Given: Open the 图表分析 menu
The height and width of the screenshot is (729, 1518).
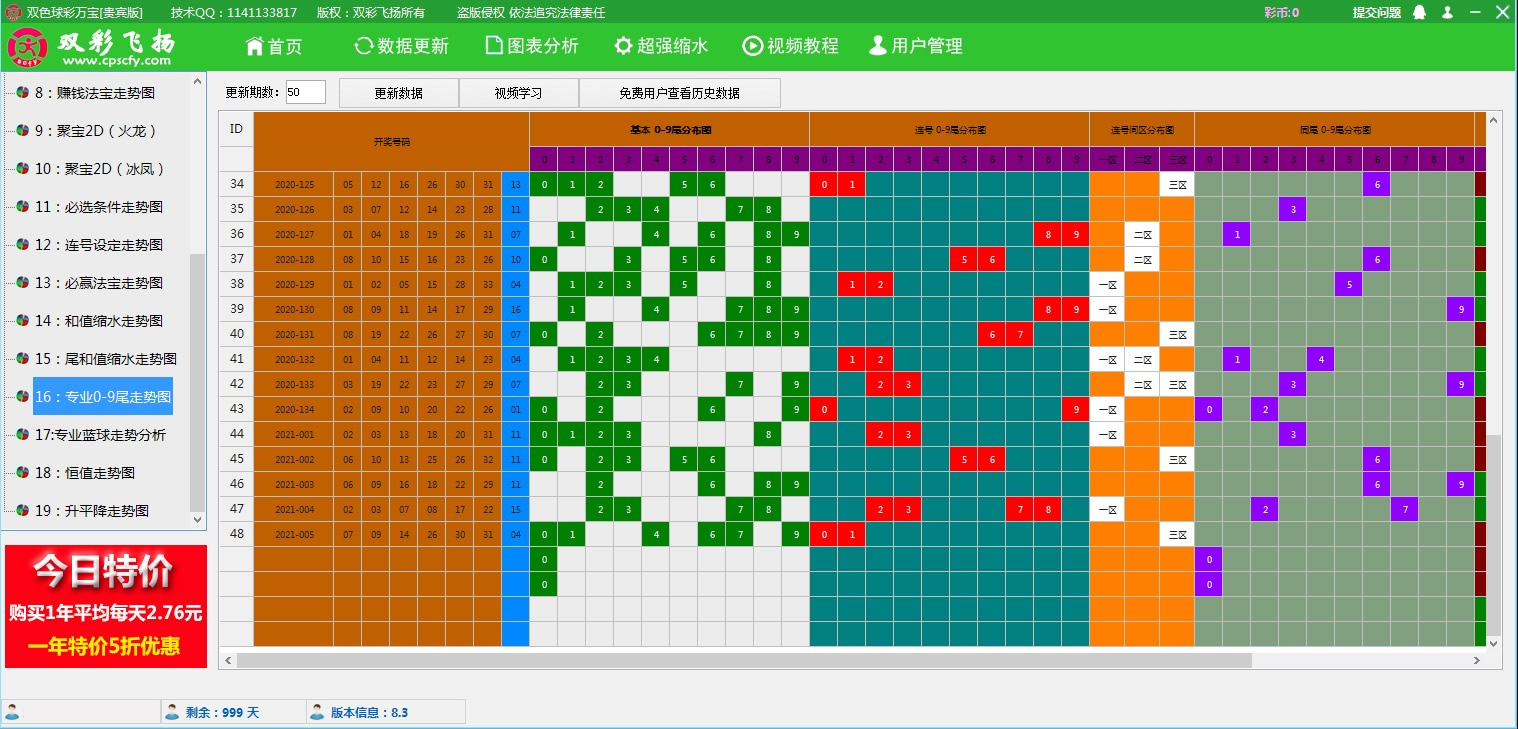Looking at the screenshot, I should (530, 46).
